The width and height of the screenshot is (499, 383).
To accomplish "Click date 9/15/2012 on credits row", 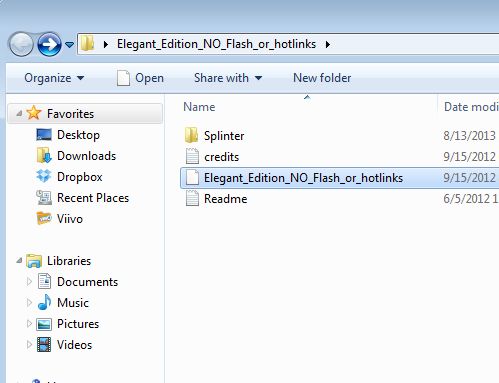I will [x=469, y=157].
